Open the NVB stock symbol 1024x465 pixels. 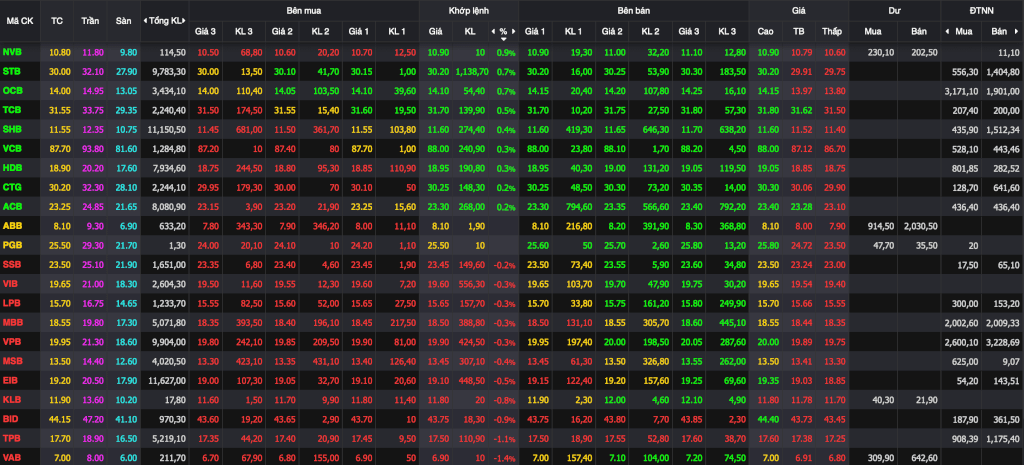12,52
